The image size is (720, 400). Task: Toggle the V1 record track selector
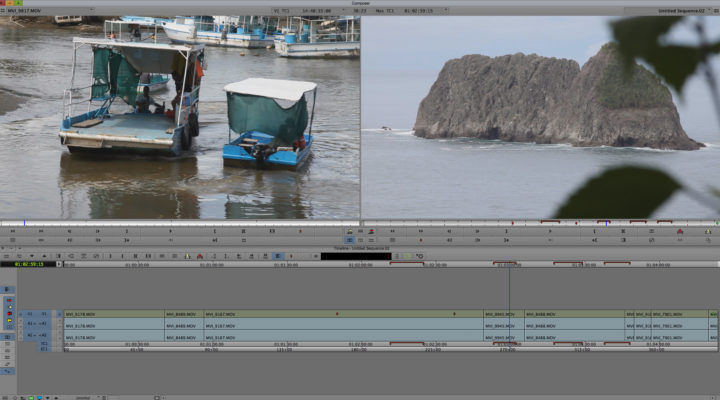[x=44, y=314]
